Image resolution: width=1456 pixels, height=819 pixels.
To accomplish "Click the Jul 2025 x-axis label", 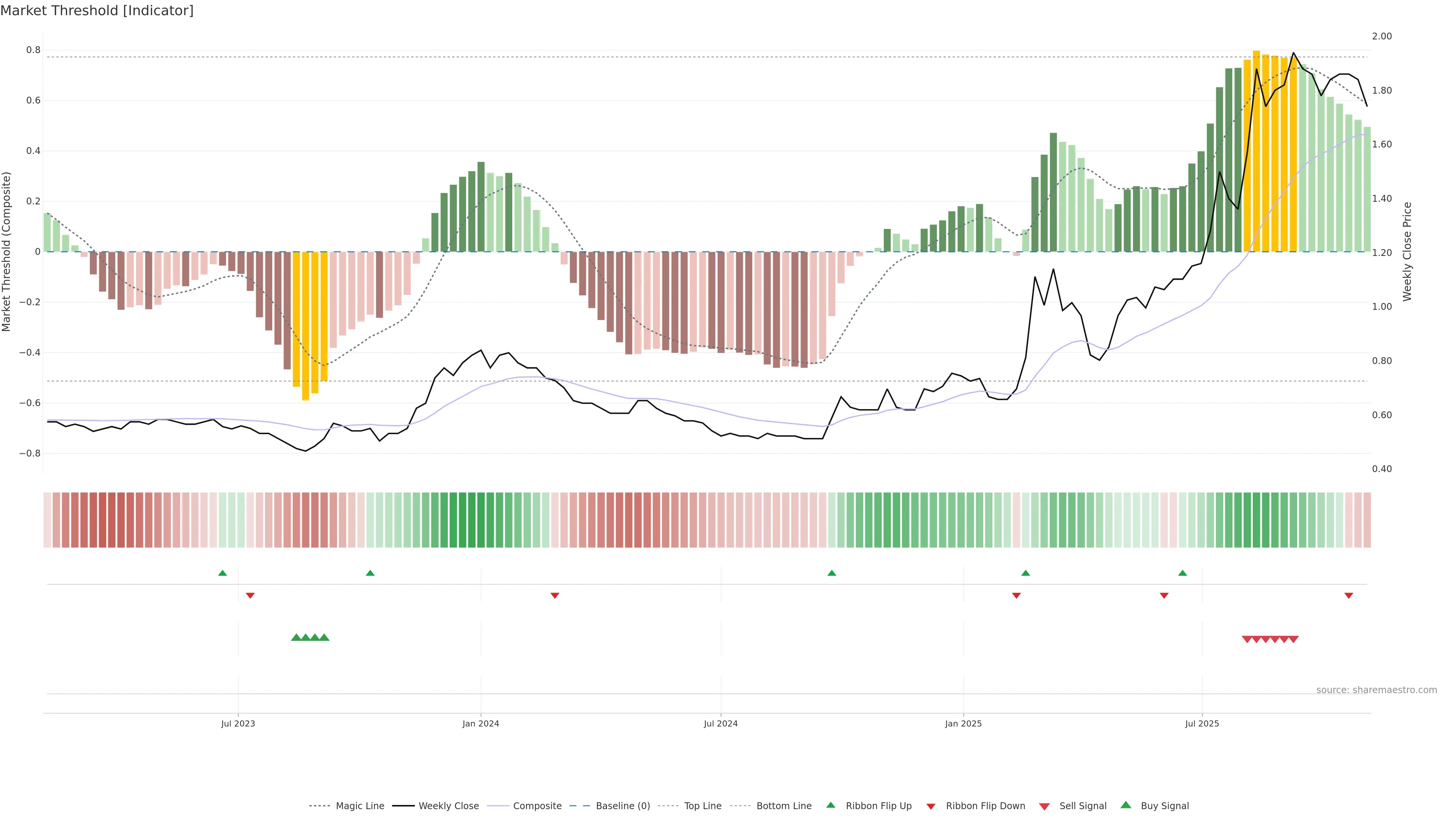I will 1202,723.
